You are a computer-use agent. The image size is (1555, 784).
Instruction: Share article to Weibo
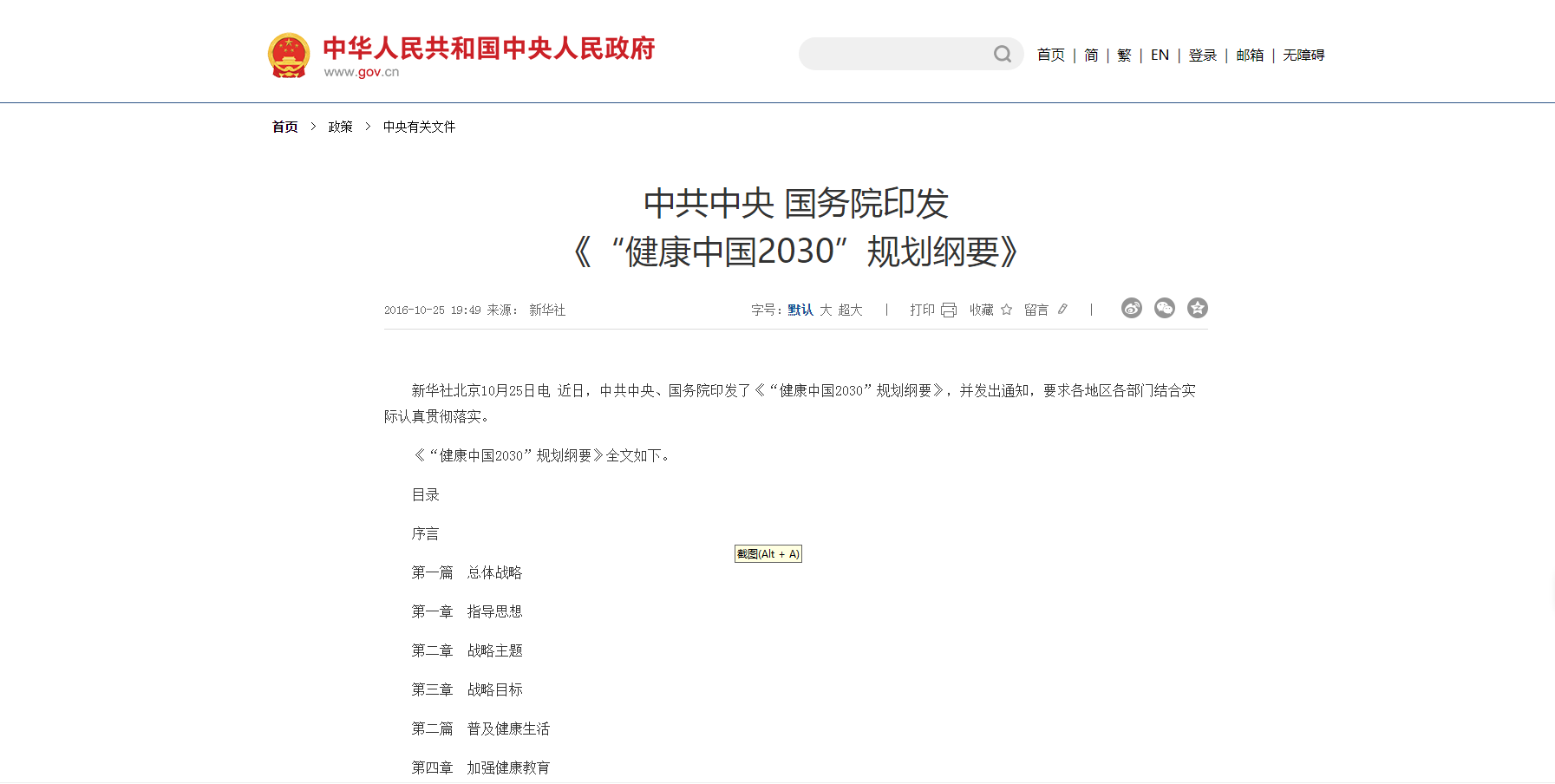coord(1131,309)
